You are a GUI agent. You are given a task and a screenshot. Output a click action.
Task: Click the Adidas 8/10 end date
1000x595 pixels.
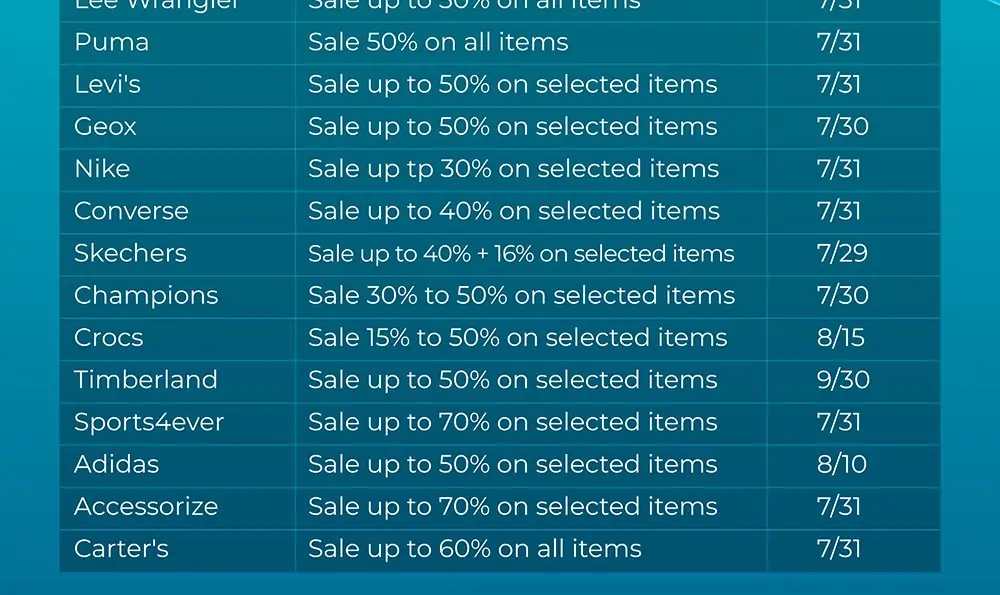click(x=842, y=464)
